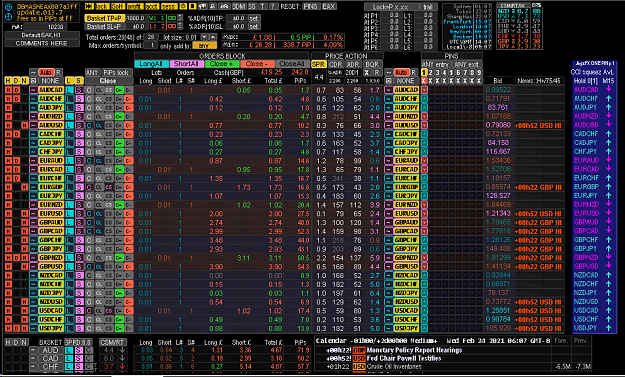Image resolution: width=625 pixels, height=377 pixels.
Task: Click the up arrow next to USDCHF in the CCI panel
Action: pyautogui.click(x=608, y=319)
